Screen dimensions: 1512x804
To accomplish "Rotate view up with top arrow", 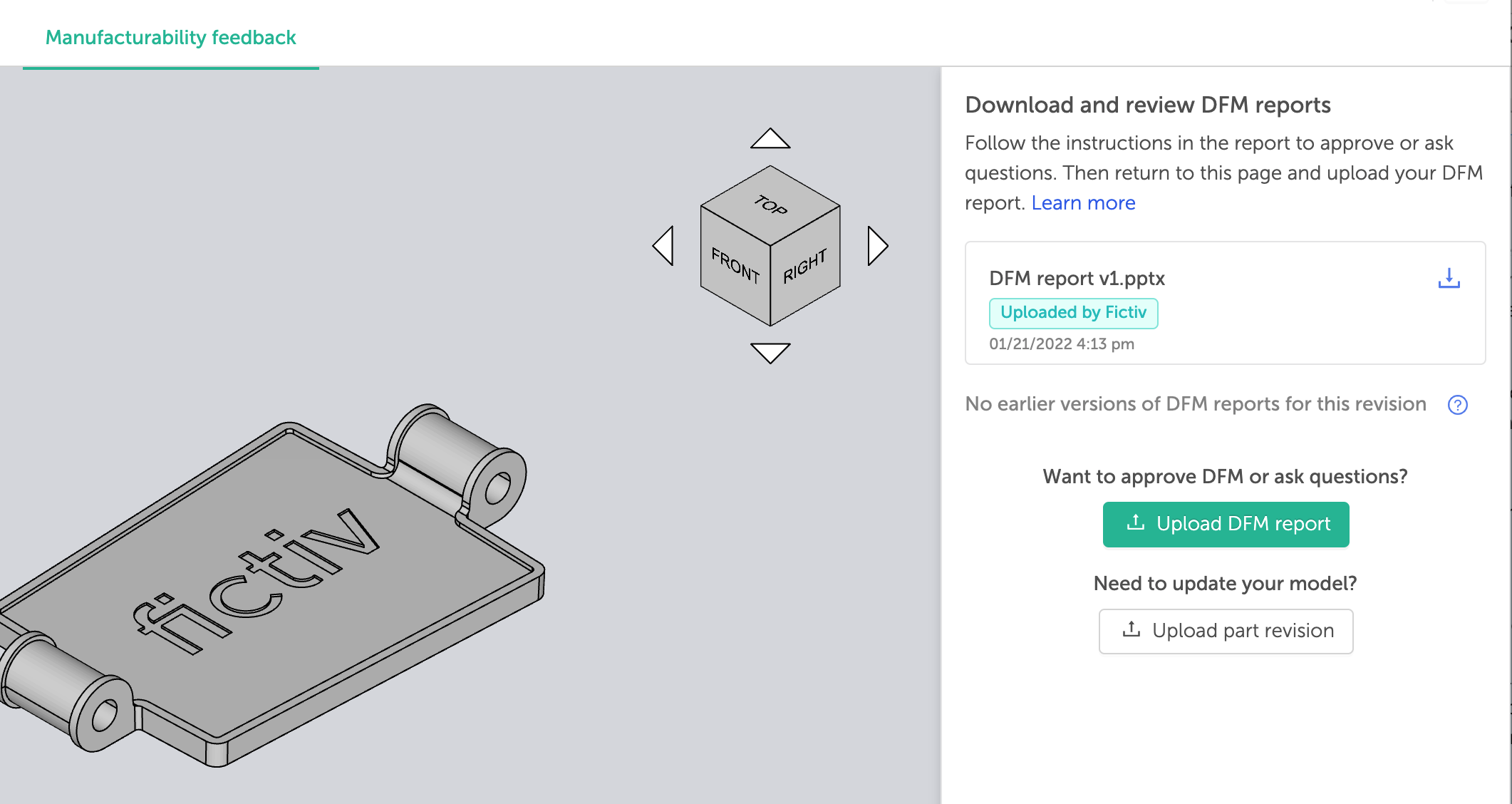I will (770, 139).
